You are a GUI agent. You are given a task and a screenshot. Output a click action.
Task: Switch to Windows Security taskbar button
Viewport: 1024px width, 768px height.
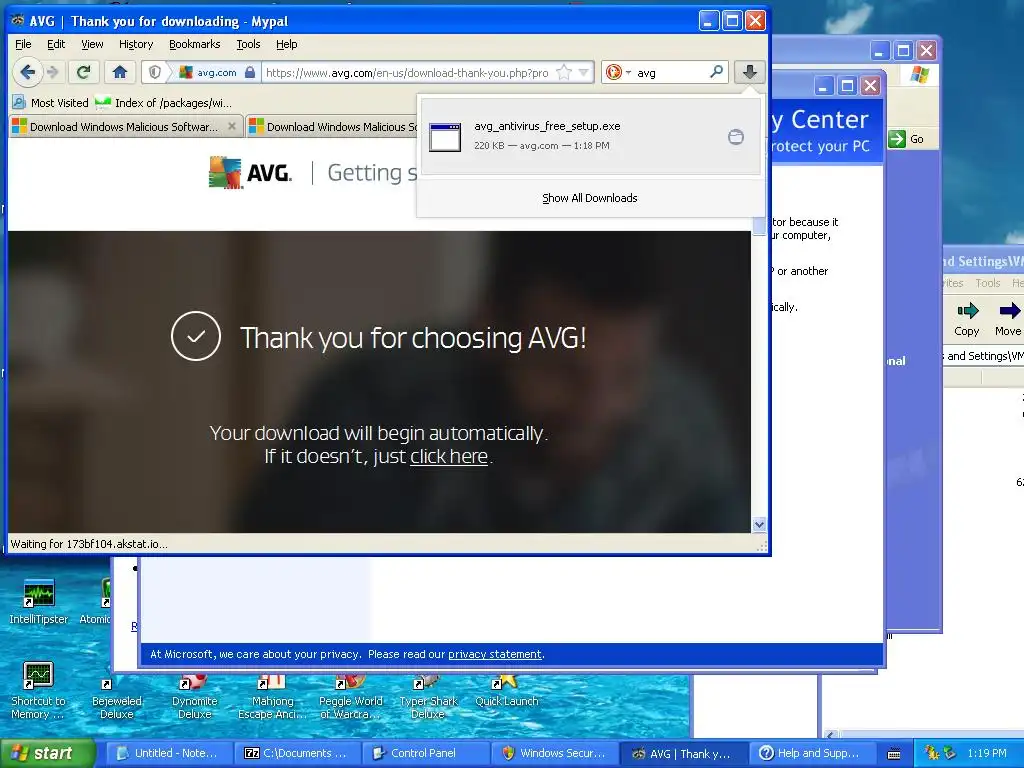coord(554,753)
